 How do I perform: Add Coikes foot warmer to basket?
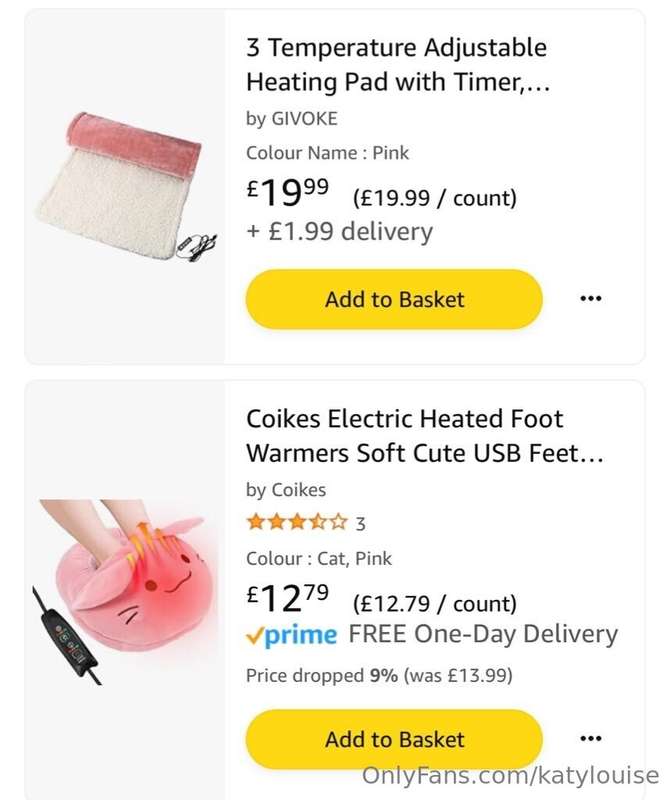tap(394, 740)
